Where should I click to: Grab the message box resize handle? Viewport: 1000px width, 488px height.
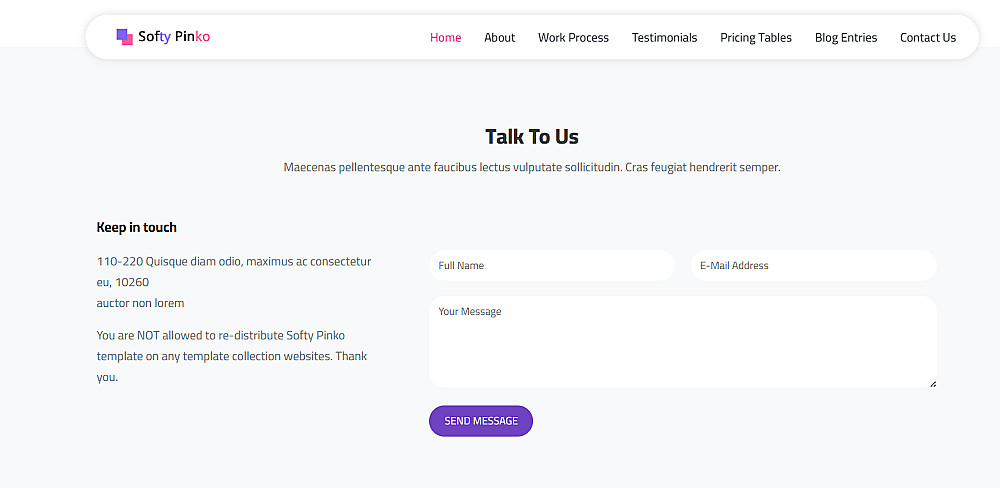[x=933, y=383]
